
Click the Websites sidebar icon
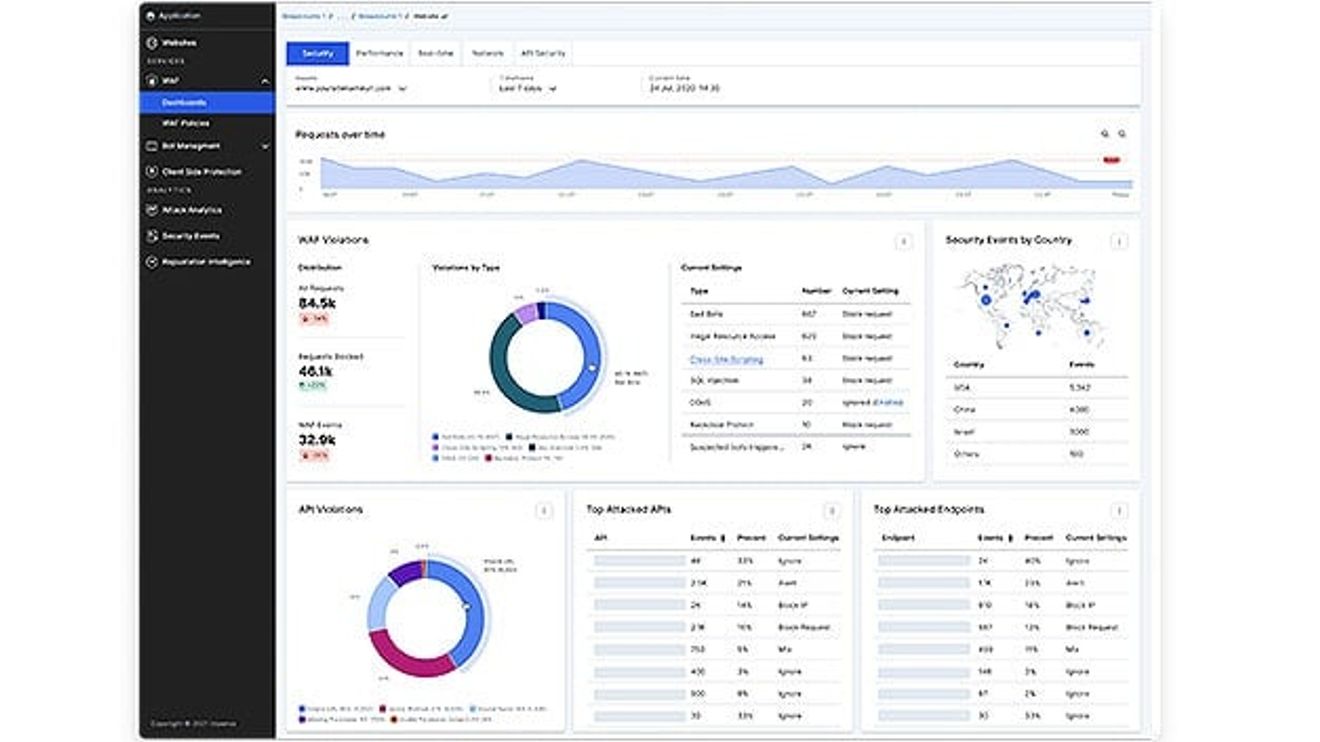pyautogui.click(x=152, y=43)
